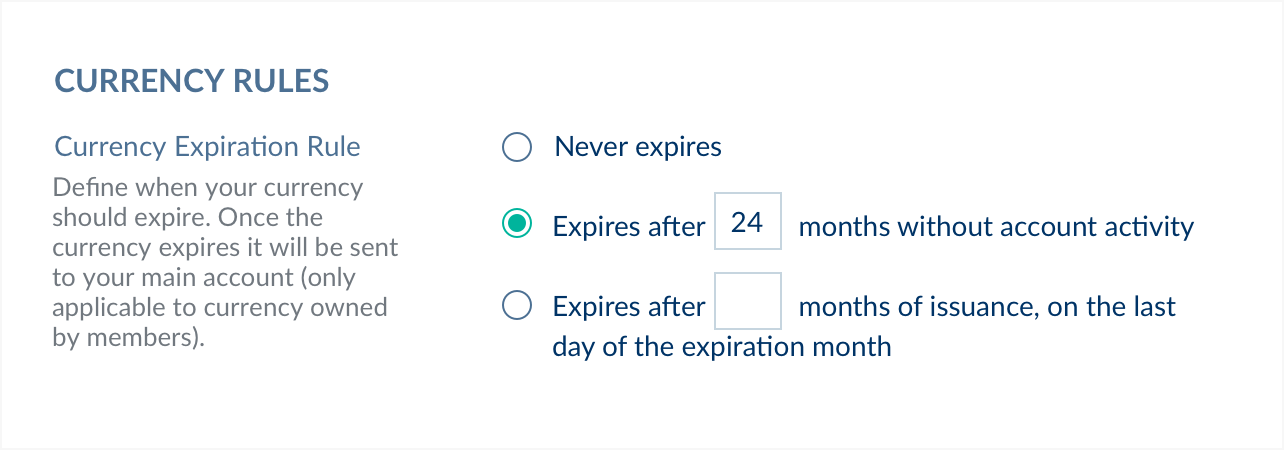The width and height of the screenshot is (1284, 450).
Task: Click the CURRENCY RULES section heading
Action: click(191, 81)
